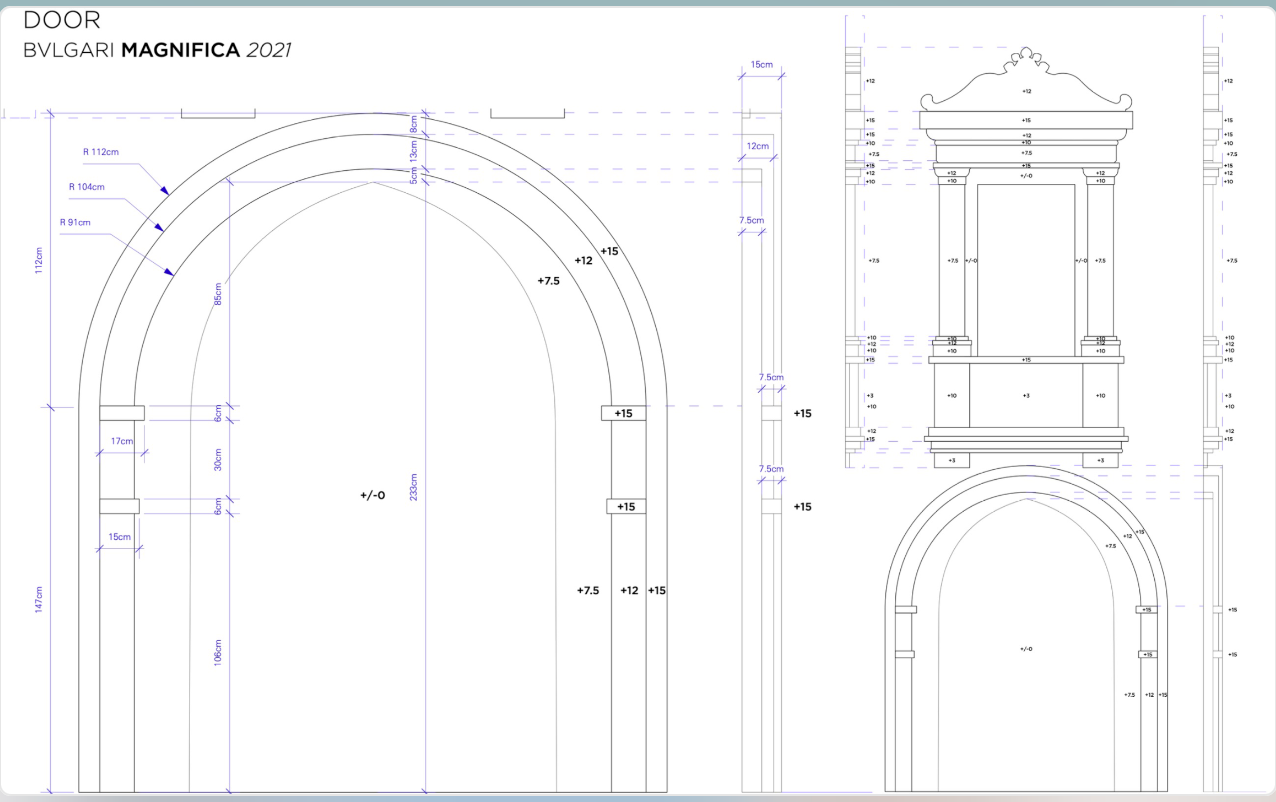Select the +3 label in altar base center
This screenshot has height=802, width=1276.
(1026, 396)
